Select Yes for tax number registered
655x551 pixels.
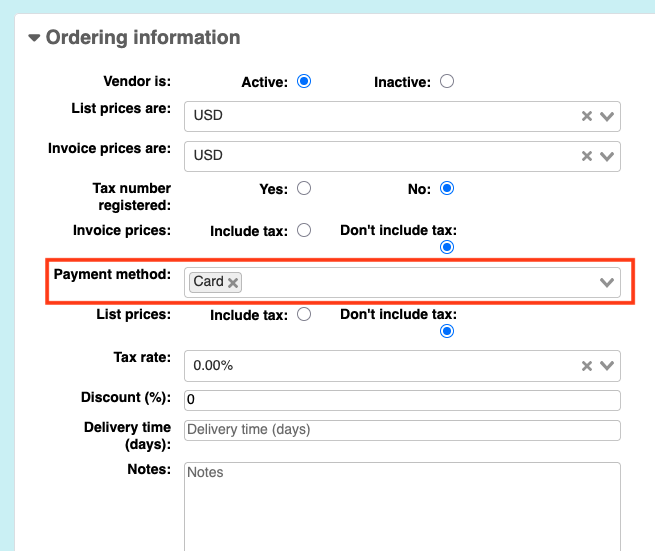coord(304,188)
